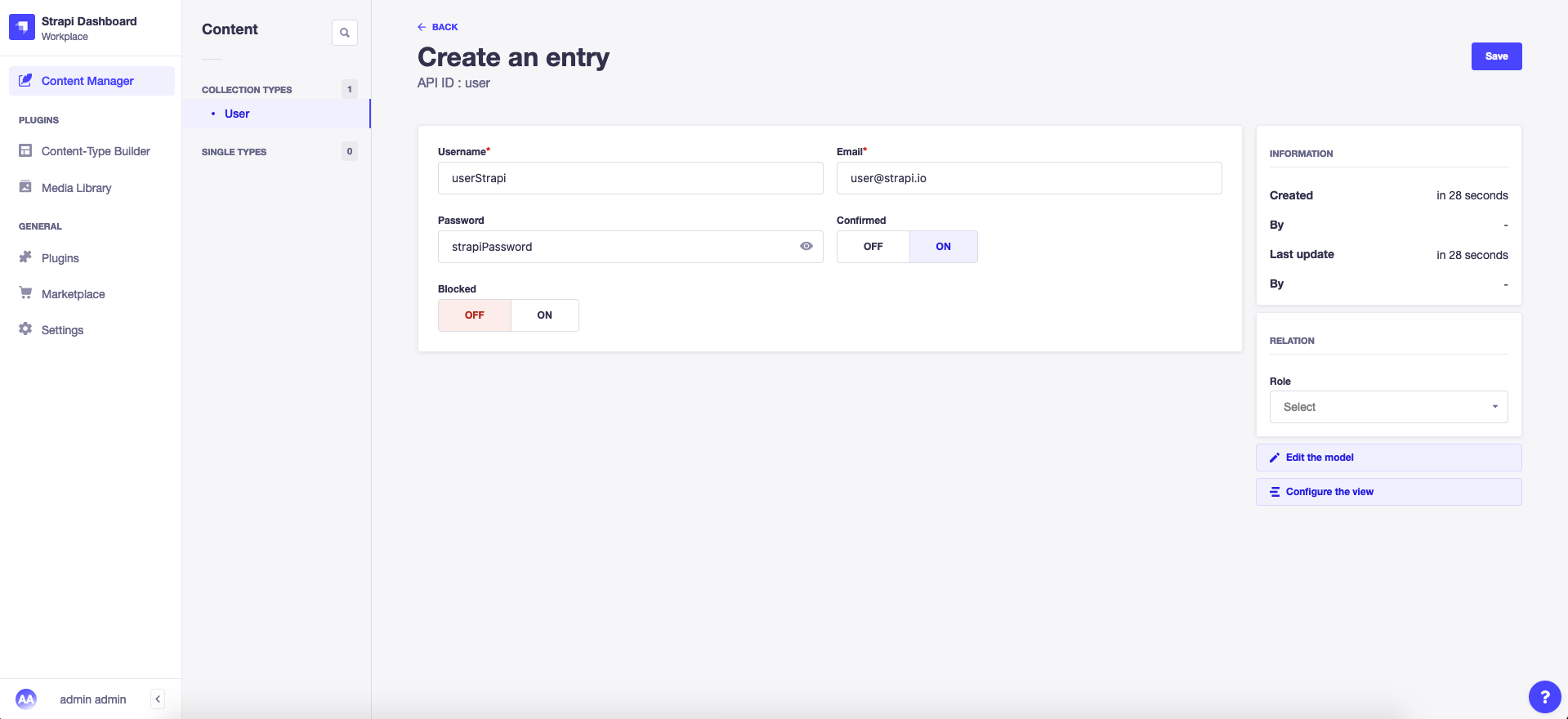Click the Content-Type Builder layout icon
This screenshot has height=719, width=1568.
click(x=25, y=150)
